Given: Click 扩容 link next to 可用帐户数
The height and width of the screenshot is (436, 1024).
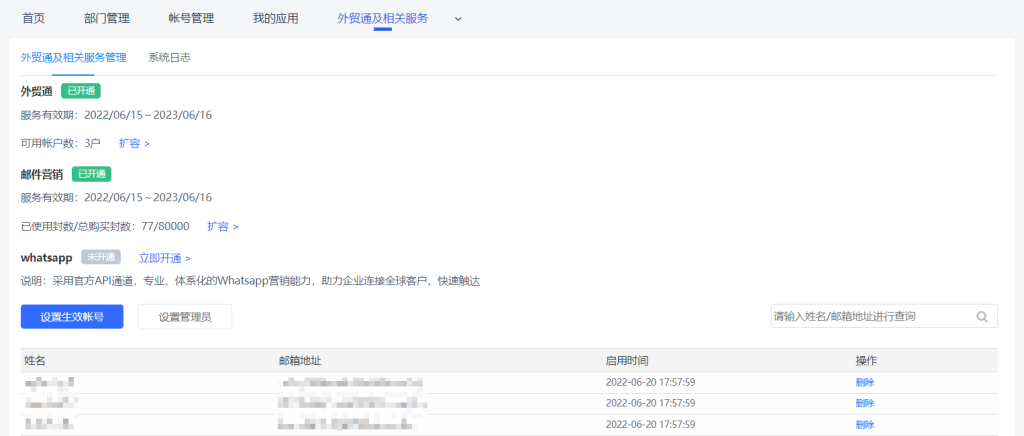Looking at the screenshot, I should 134,143.
